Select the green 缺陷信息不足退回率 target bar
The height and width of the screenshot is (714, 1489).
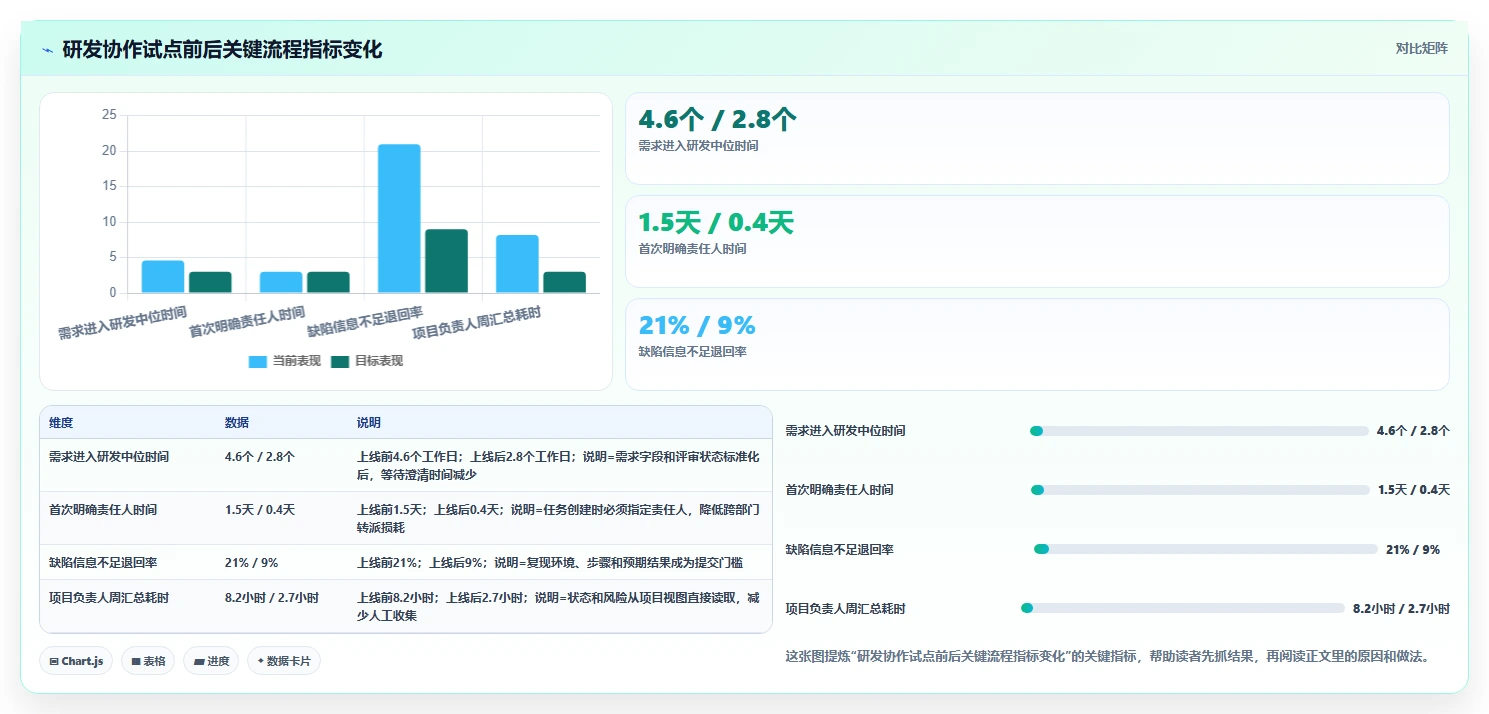[446, 261]
